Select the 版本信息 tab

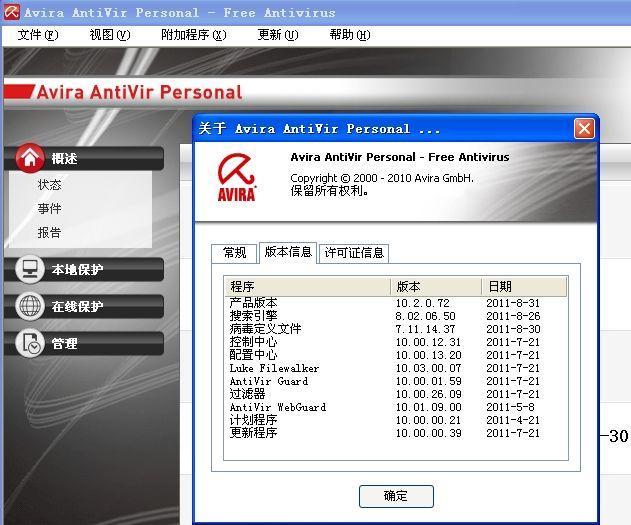288,252
